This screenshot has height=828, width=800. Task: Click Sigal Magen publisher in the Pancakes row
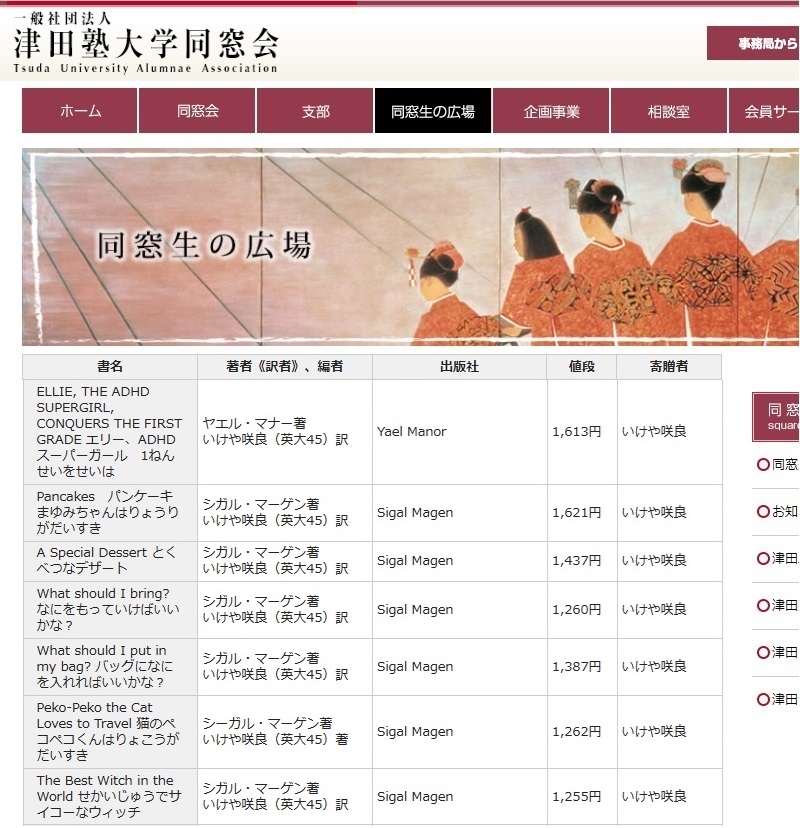tap(459, 513)
